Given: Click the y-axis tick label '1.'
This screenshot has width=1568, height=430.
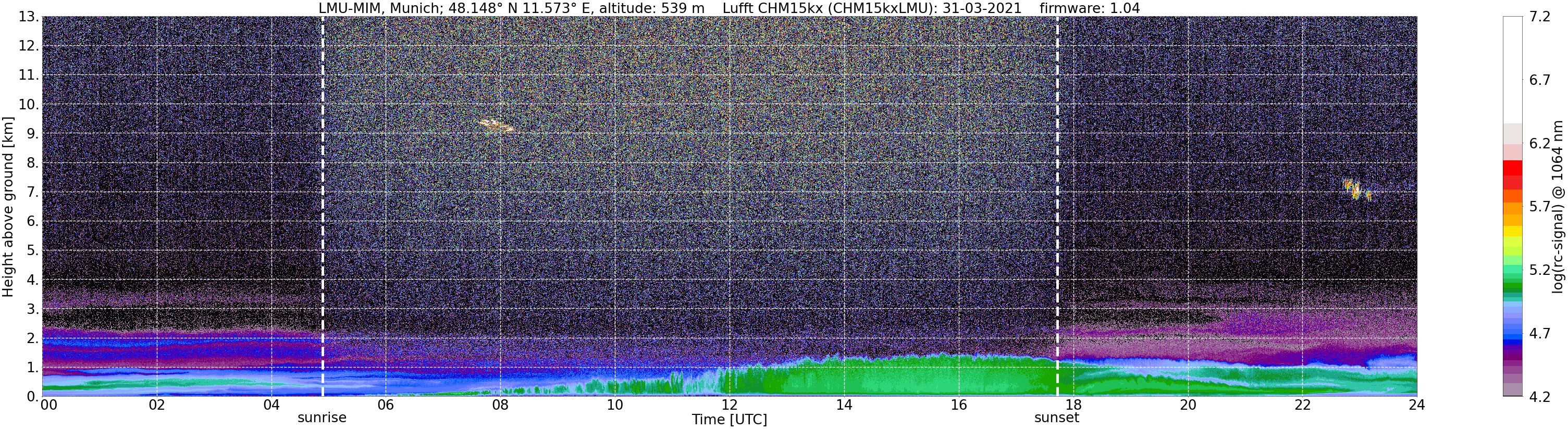Looking at the screenshot, I should coord(33,368).
